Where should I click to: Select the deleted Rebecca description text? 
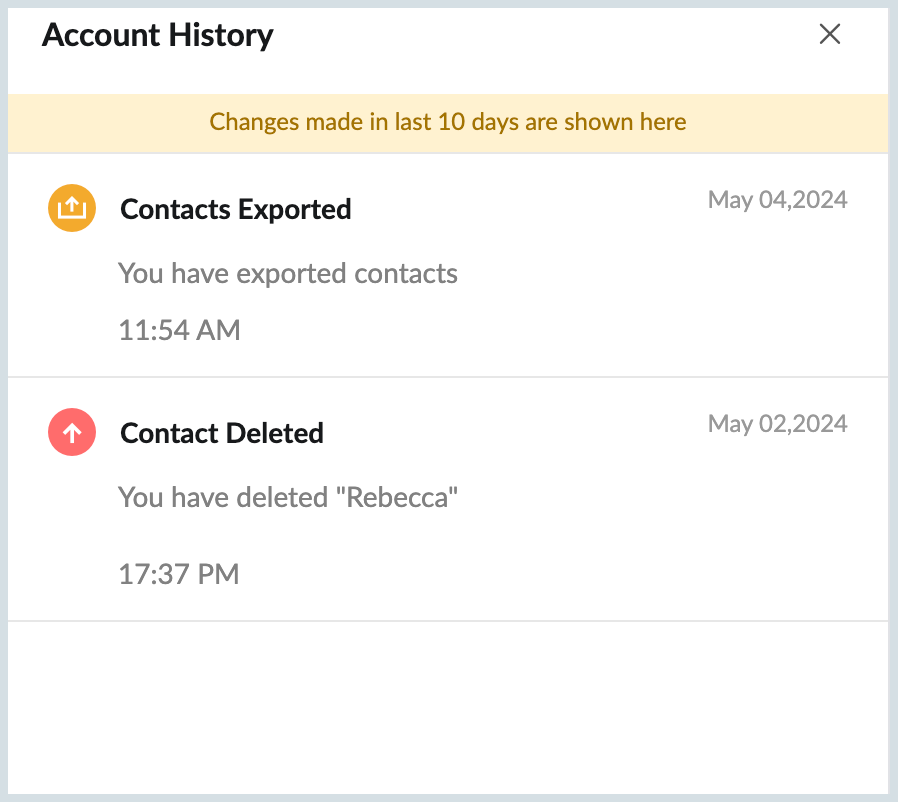288,497
